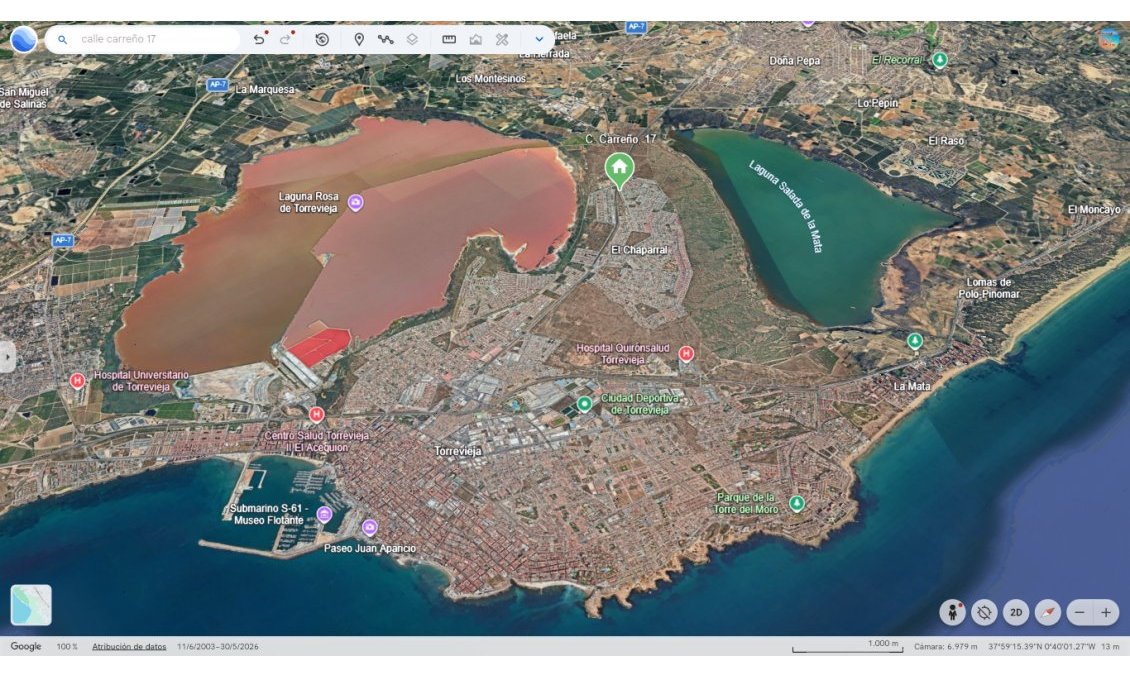Click the 'Doña Pepa' label
The height and width of the screenshot is (678, 1130).
[794, 61]
